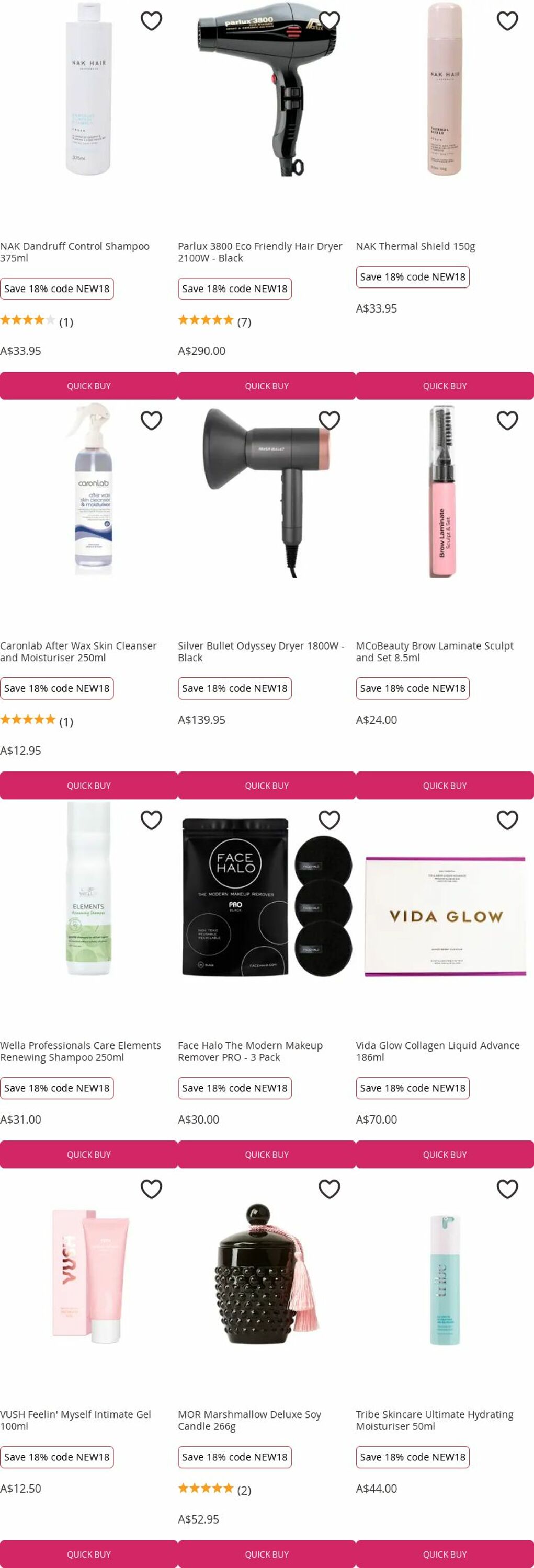Favorite the MOR Marshmallow Soy Candle
Viewport: 534px width, 1568px height.
(x=330, y=1189)
